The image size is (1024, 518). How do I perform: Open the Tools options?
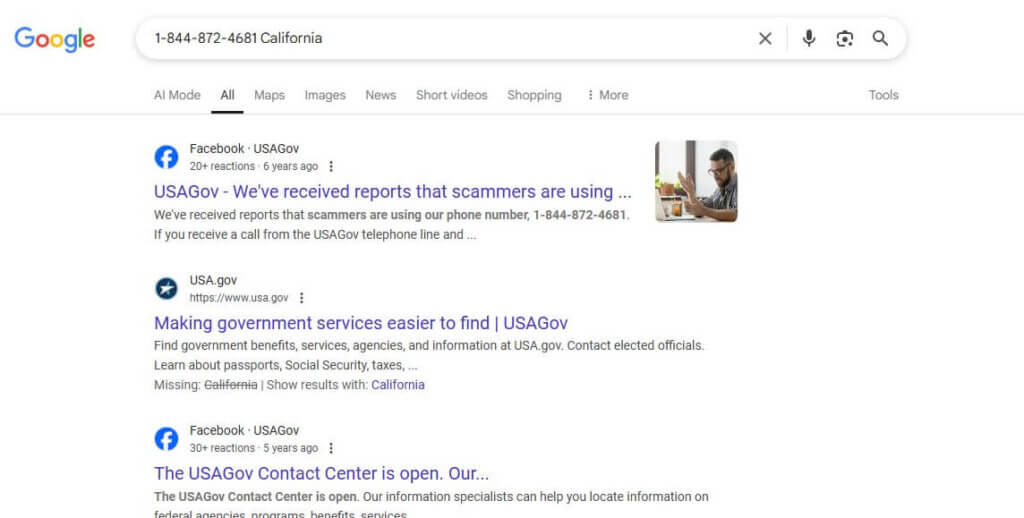[883, 95]
